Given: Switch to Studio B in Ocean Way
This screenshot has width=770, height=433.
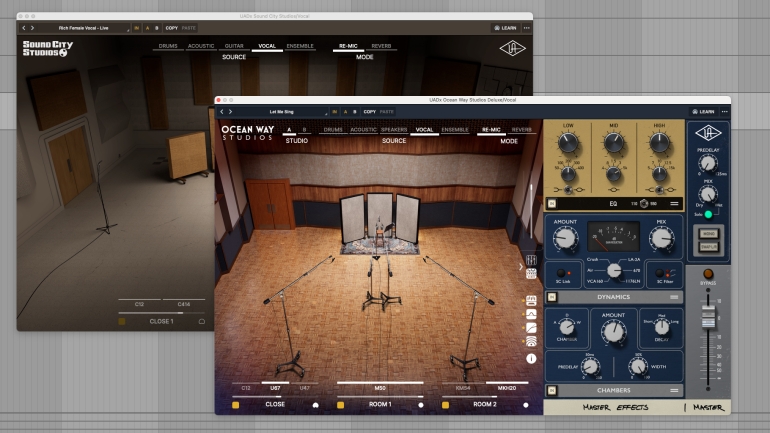Looking at the screenshot, I should coord(304,130).
